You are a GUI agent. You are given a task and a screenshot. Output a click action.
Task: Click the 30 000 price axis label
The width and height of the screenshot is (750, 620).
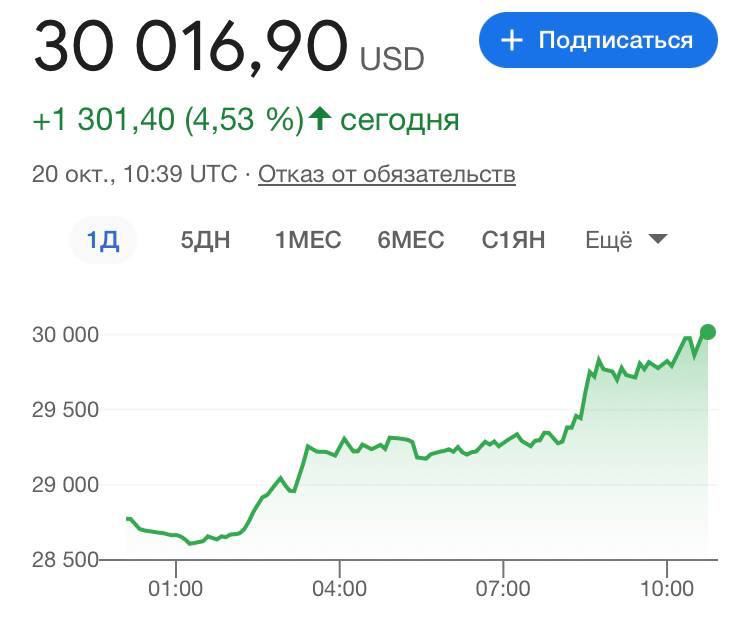point(66,334)
